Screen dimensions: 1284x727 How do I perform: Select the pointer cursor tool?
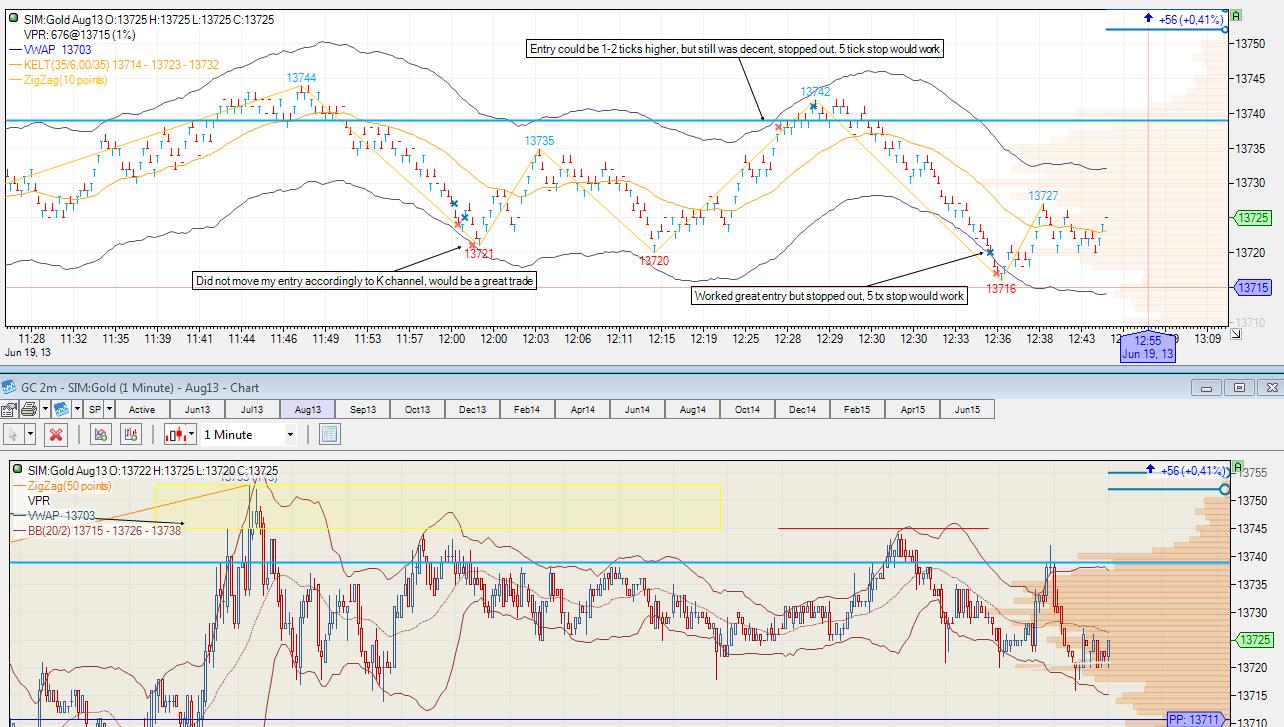coord(13,434)
